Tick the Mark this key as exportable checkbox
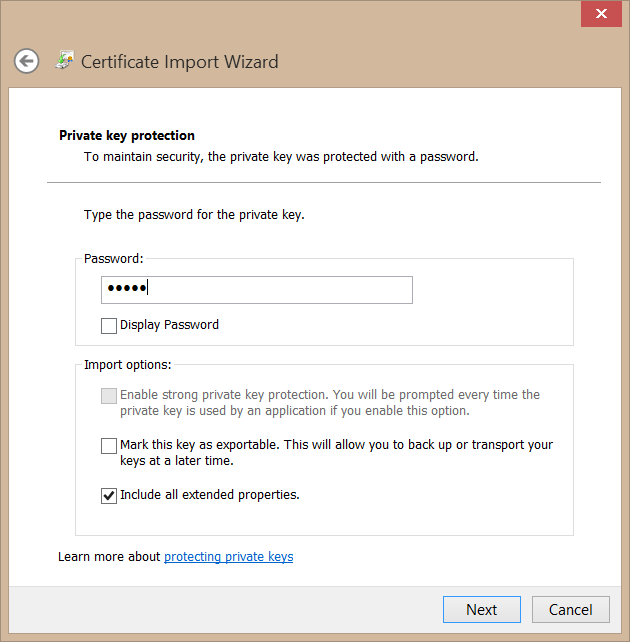Image resolution: width=630 pixels, height=642 pixels. [x=109, y=446]
